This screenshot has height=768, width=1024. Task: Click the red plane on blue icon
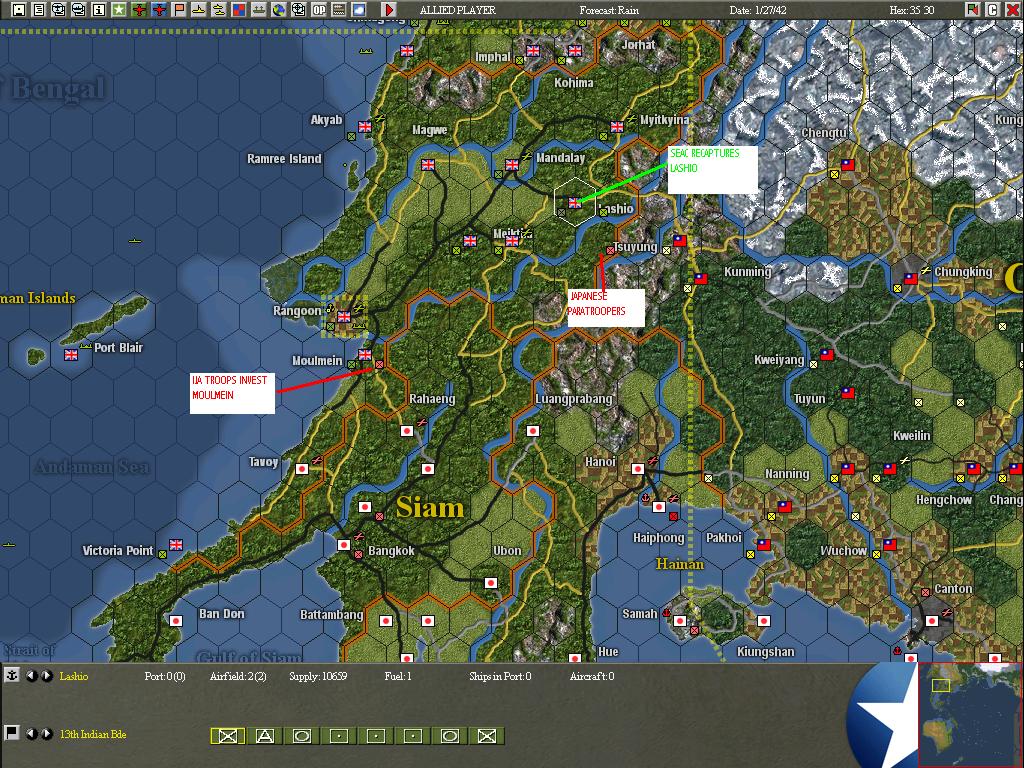point(159,10)
